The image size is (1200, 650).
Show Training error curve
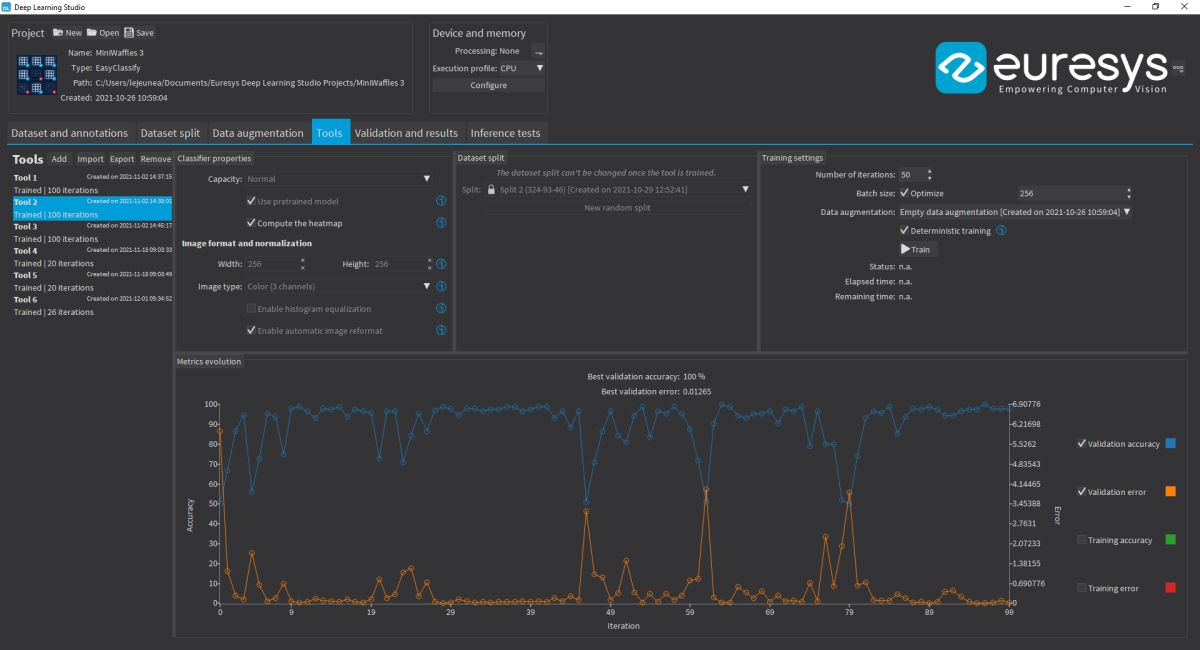pos(1082,589)
